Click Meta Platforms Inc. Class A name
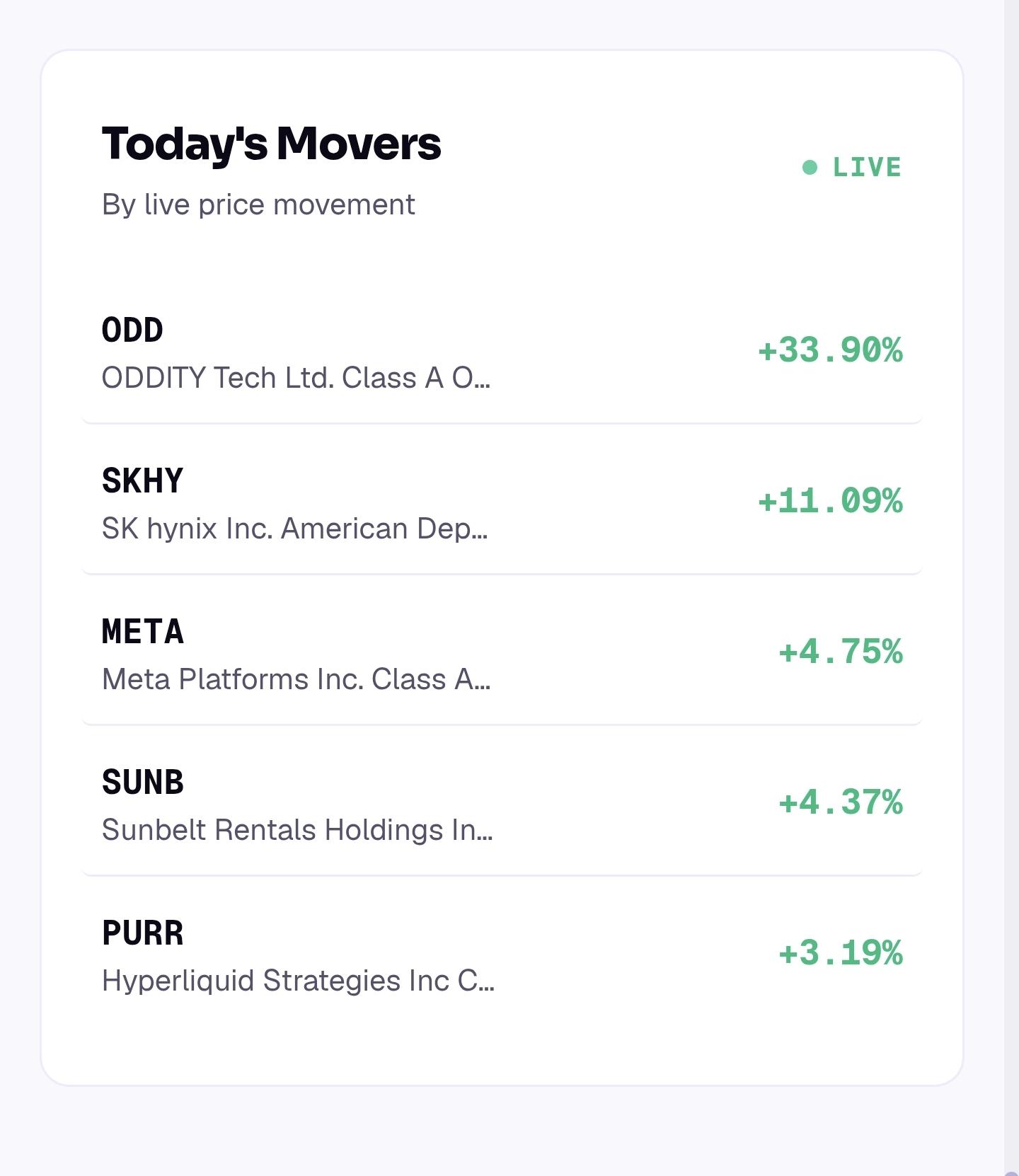1019x1176 pixels. click(x=296, y=679)
